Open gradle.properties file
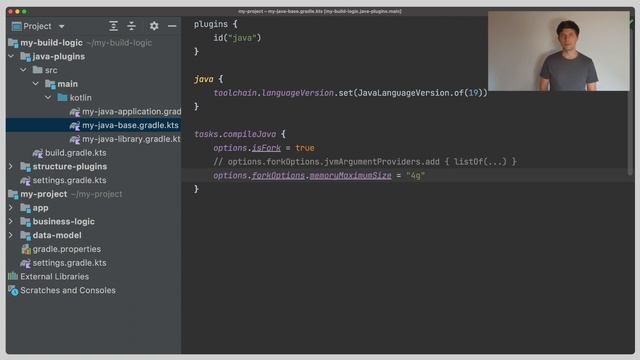640x360 pixels. (67, 249)
